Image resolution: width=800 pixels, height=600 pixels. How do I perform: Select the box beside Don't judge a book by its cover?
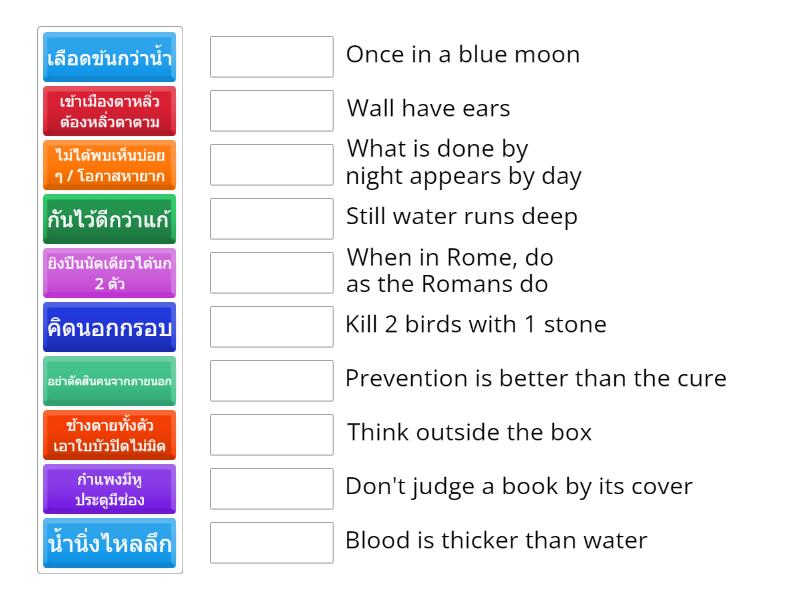point(272,488)
